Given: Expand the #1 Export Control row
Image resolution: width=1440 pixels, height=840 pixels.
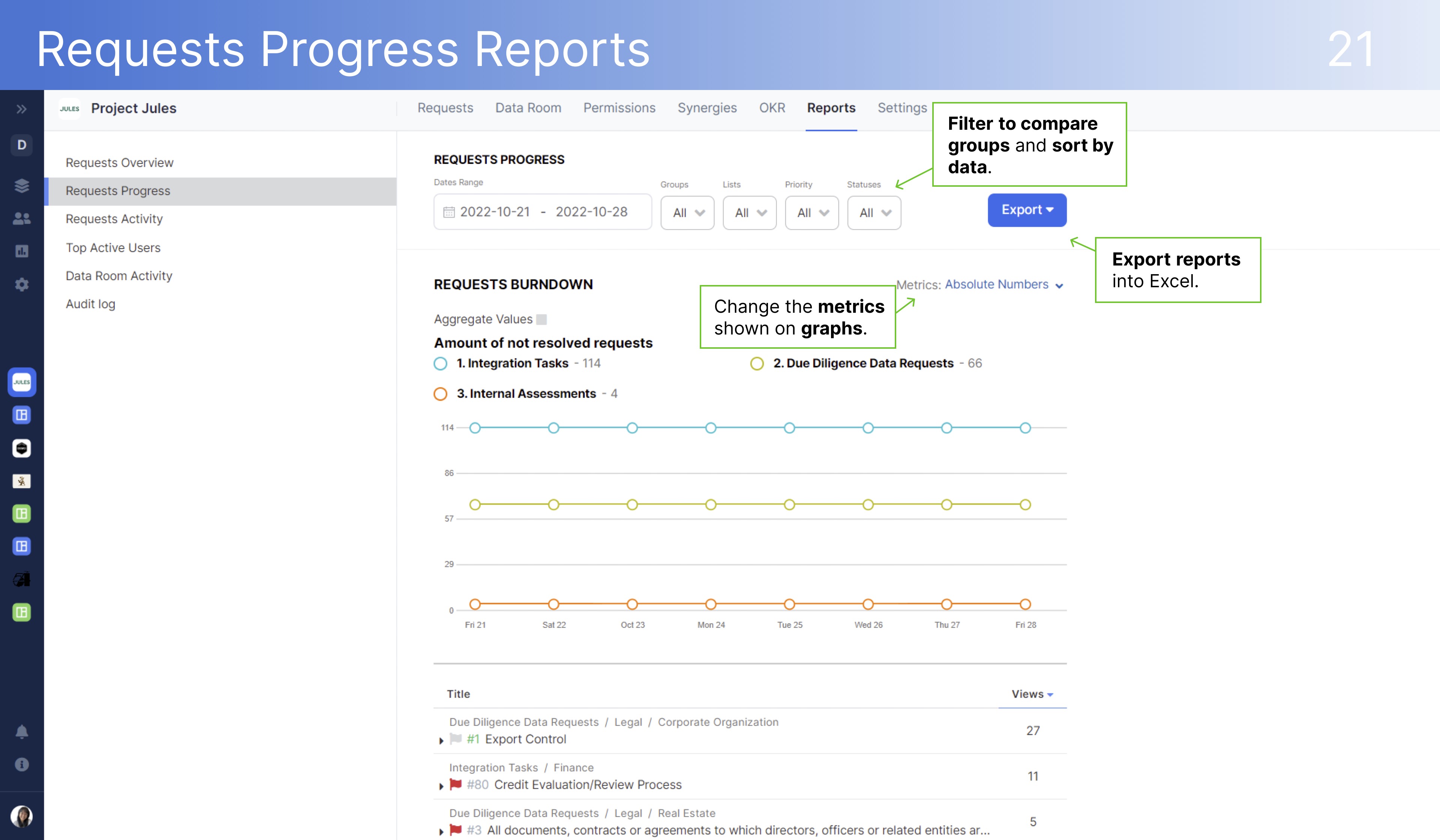Looking at the screenshot, I should tap(441, 739).
